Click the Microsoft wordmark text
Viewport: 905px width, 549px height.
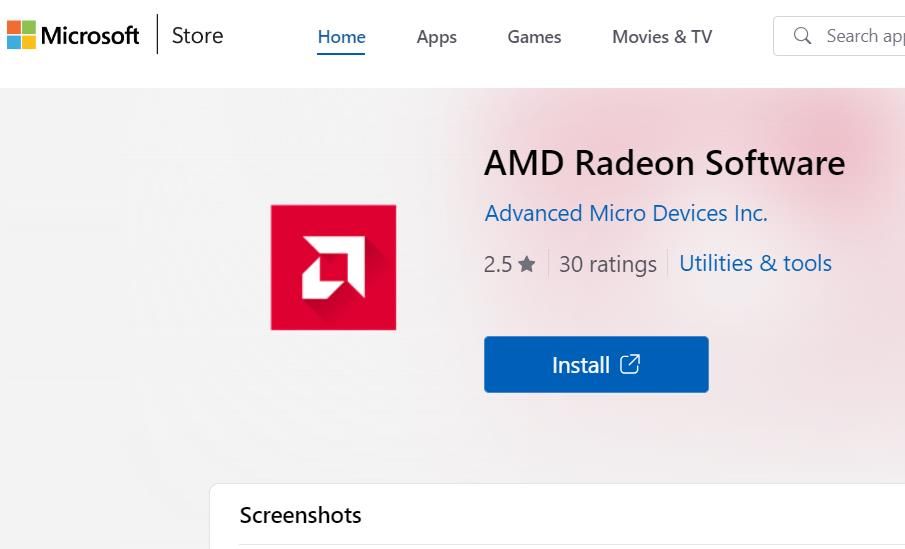pos(90,36)
